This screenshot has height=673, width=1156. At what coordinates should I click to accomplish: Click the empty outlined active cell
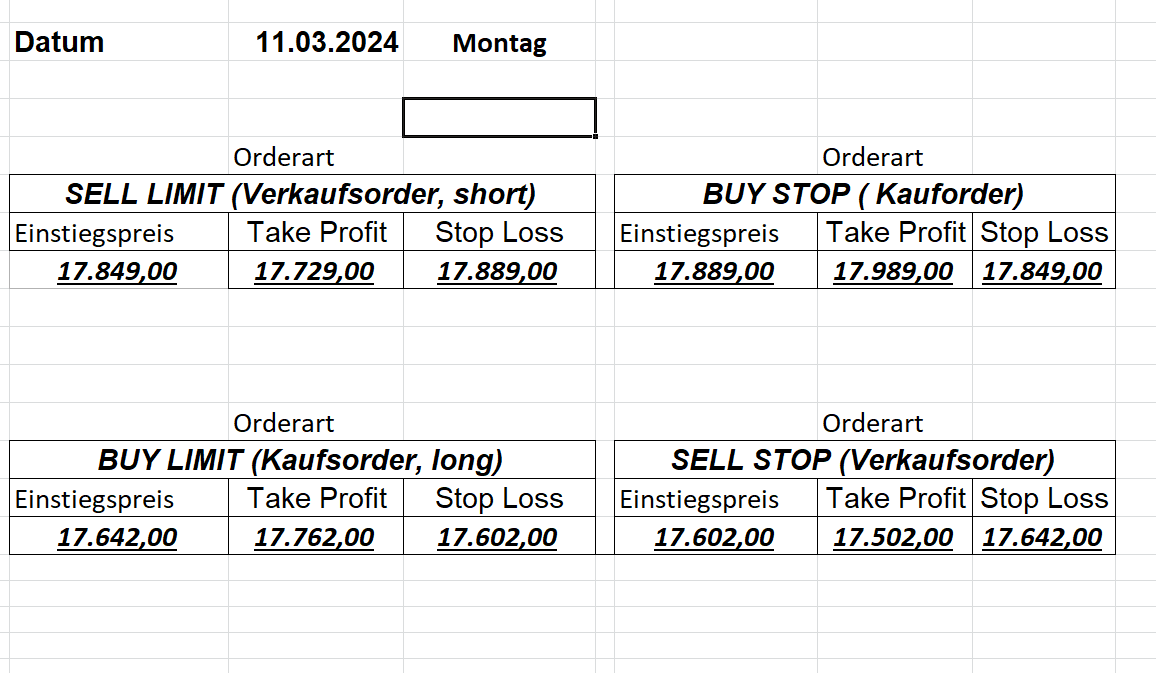coord(499,117)
